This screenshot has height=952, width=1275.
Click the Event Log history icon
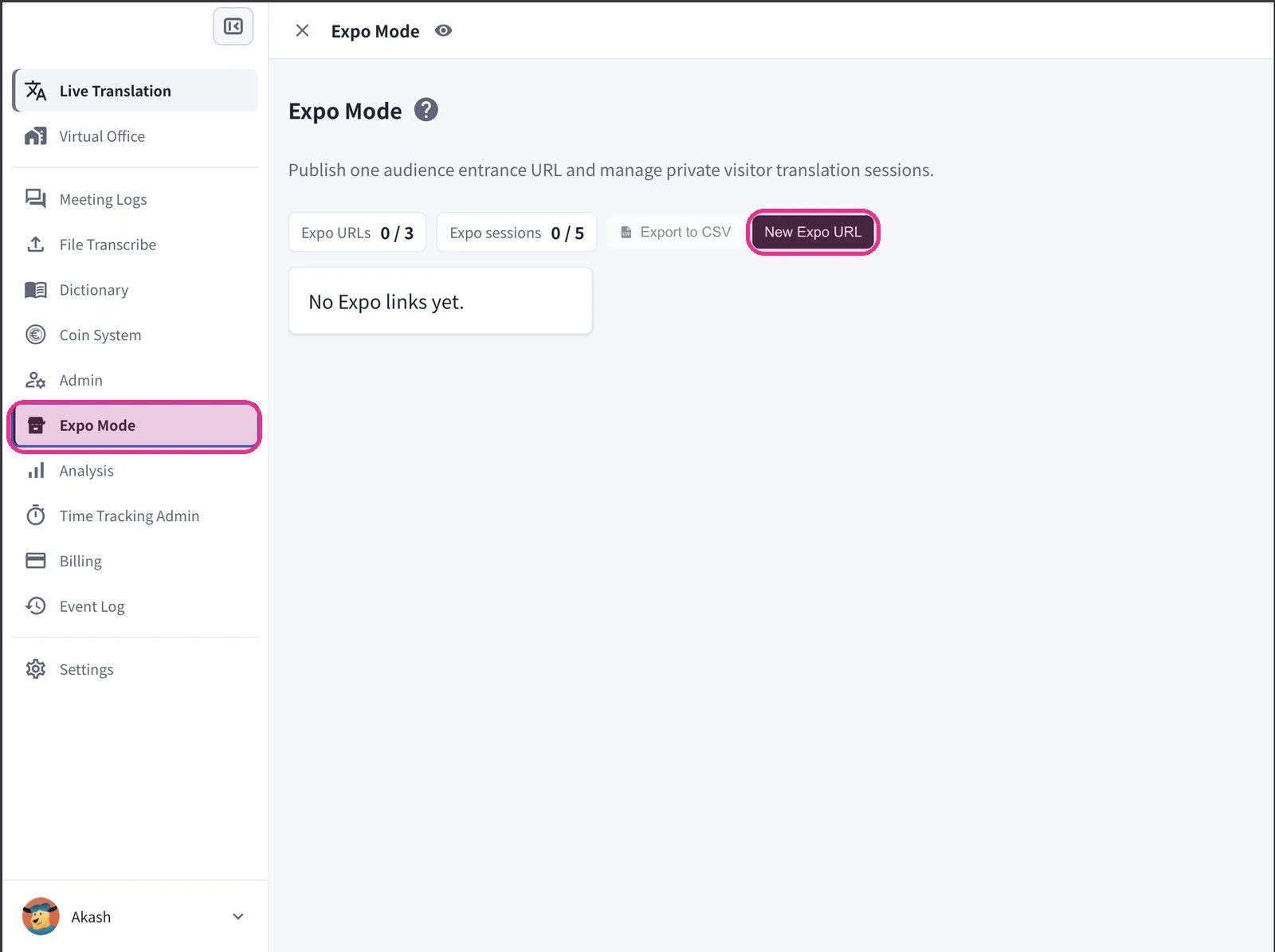click(x=36, y=606)
